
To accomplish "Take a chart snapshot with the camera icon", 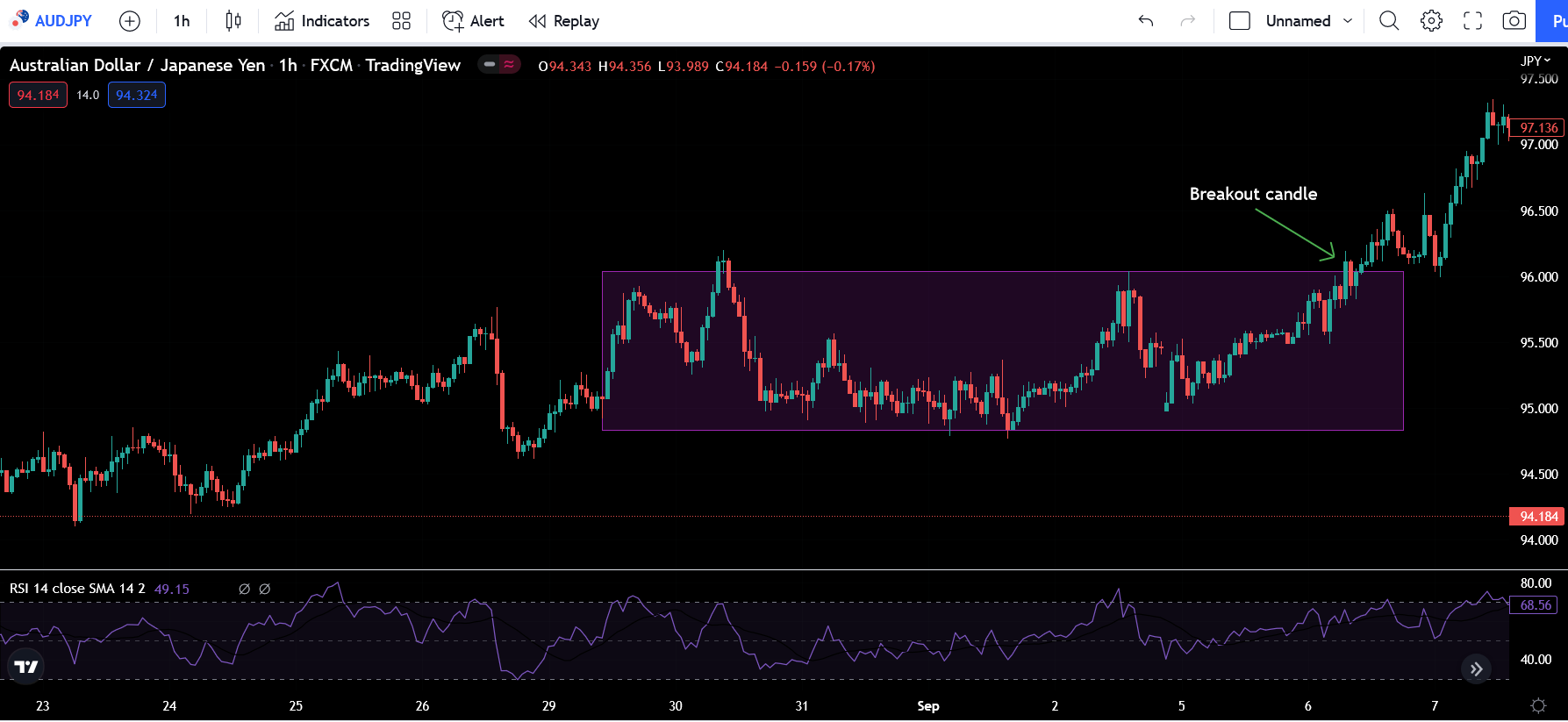I will point(1514,21).
